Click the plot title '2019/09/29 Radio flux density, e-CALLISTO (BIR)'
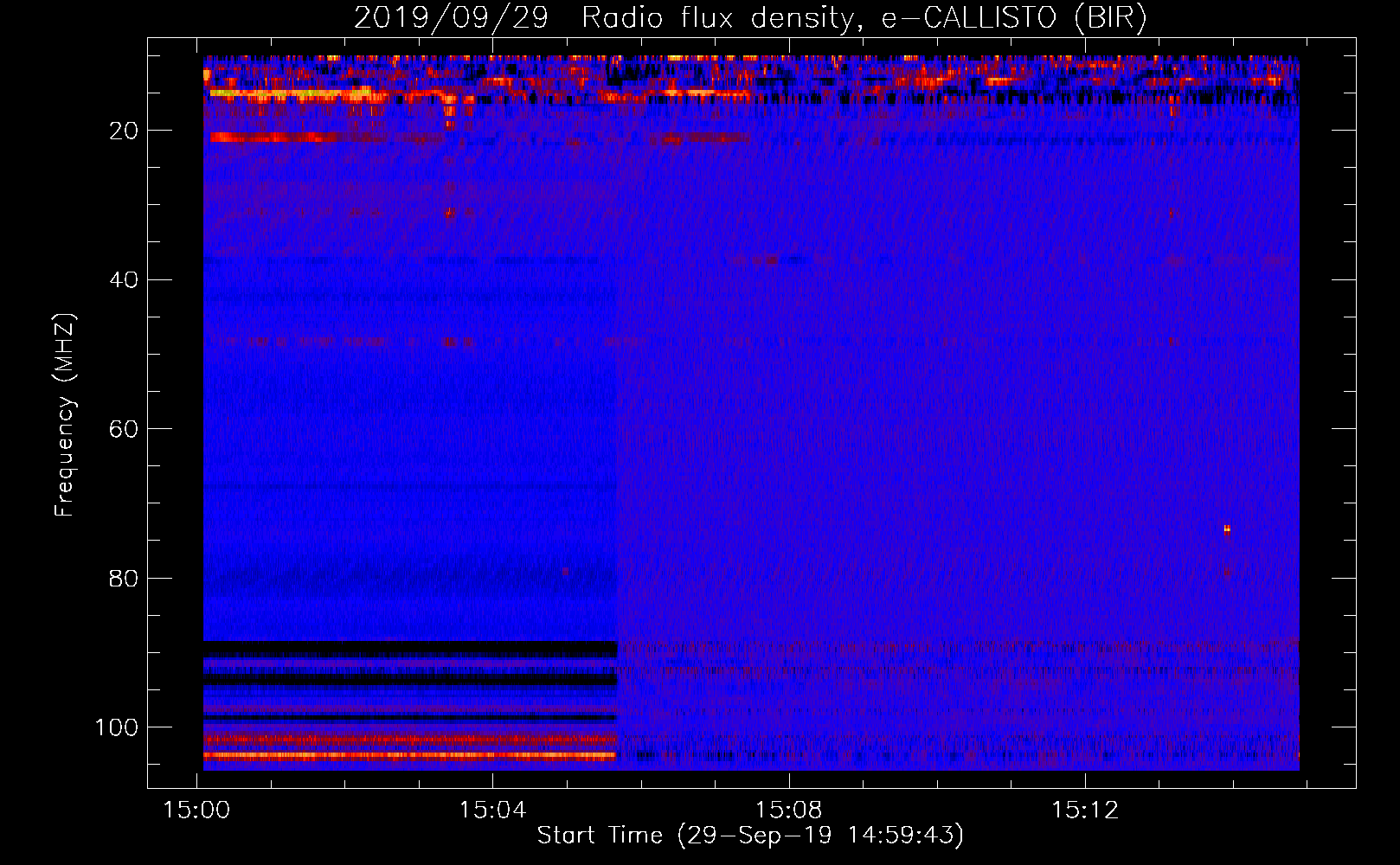The width and height of the screenshot is (1400, 865). [750, 17]
